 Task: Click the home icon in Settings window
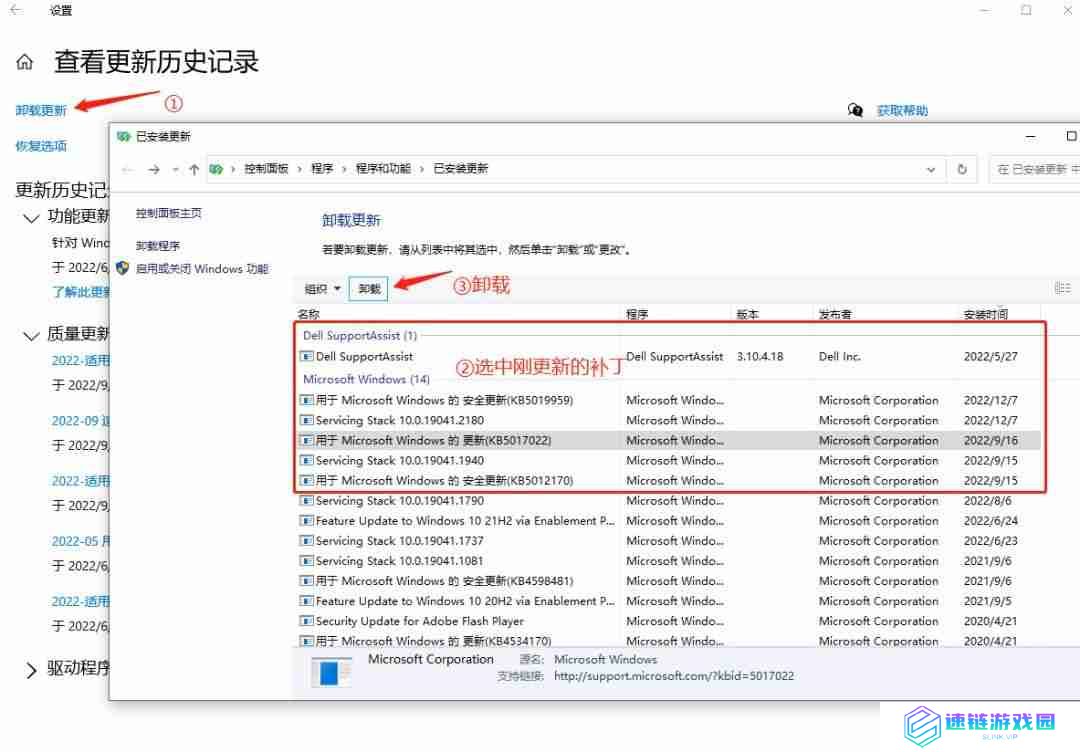[25, 63]
